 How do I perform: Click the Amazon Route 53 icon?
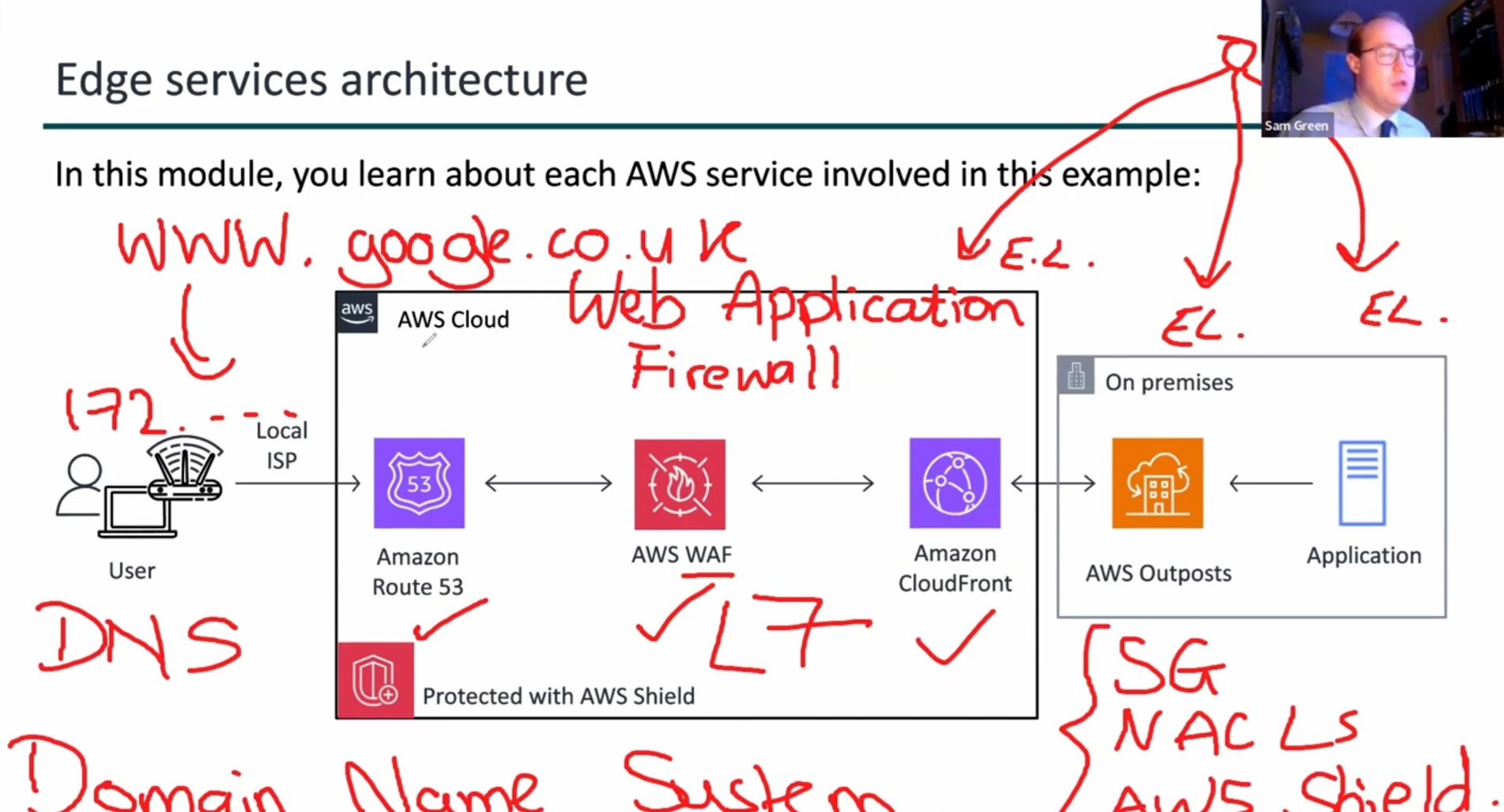(419, 483)
